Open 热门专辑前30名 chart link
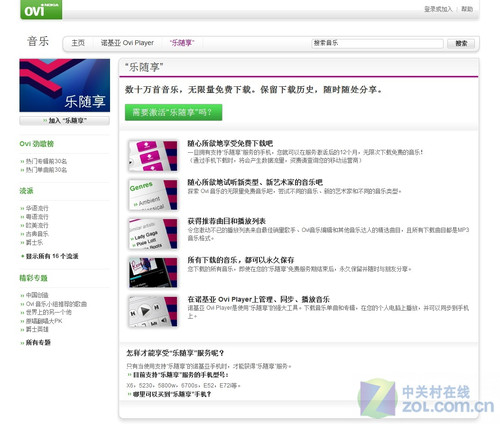This screenshot has height=424, width=500. (x=46, y=161)
